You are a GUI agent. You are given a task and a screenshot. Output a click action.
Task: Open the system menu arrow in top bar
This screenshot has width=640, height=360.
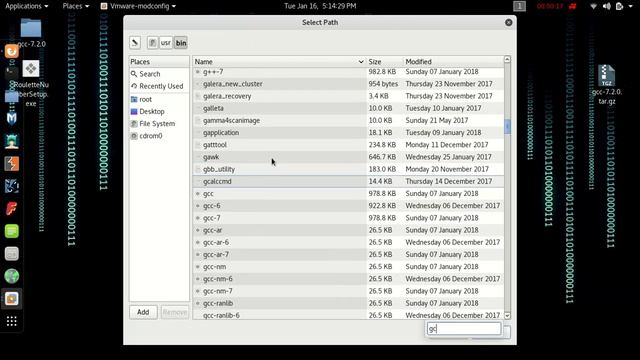tap(631, 6)
